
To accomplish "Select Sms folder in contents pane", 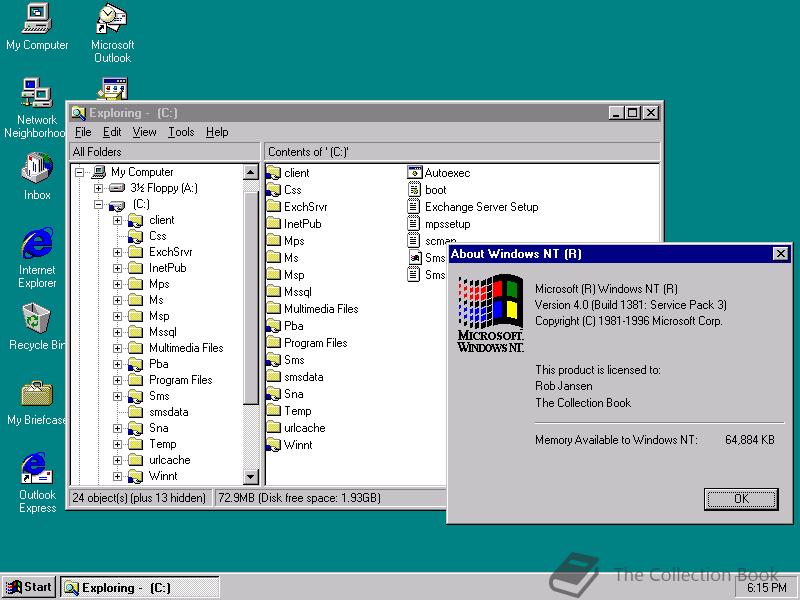I will [286, 360].
